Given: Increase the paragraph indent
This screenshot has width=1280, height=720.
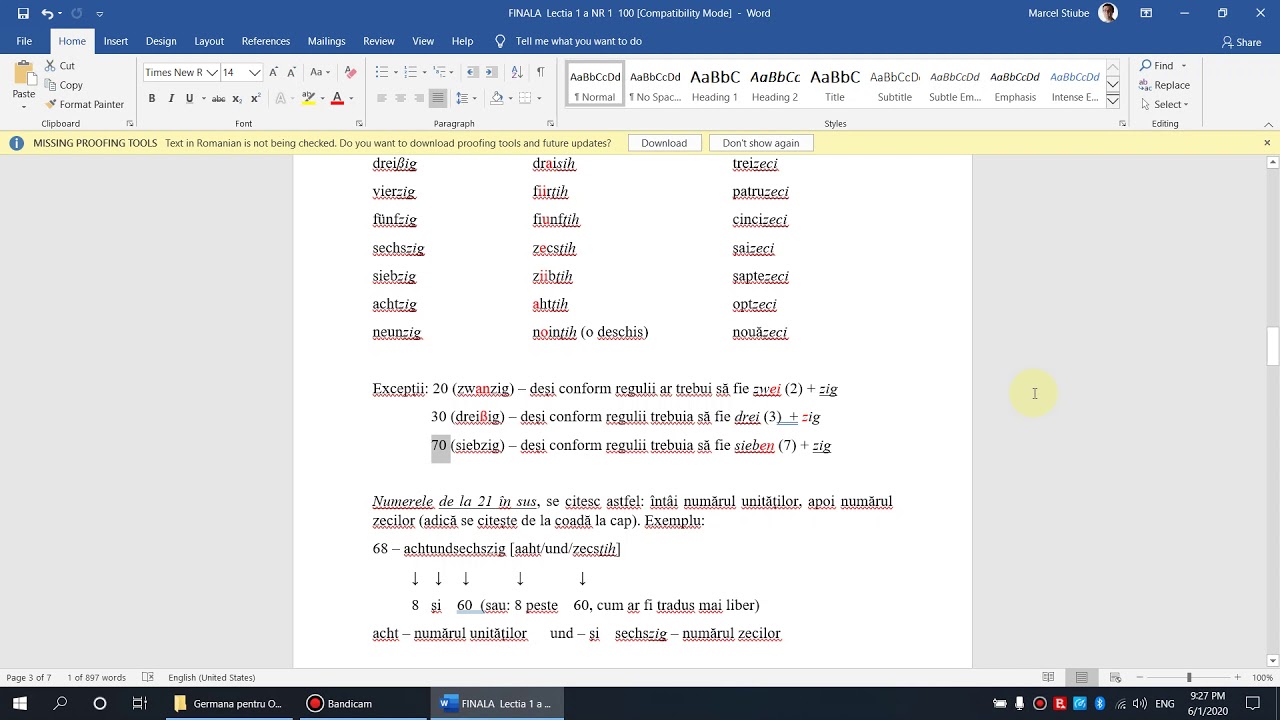Looking at the screenshot, I should (x=493, y=72).
